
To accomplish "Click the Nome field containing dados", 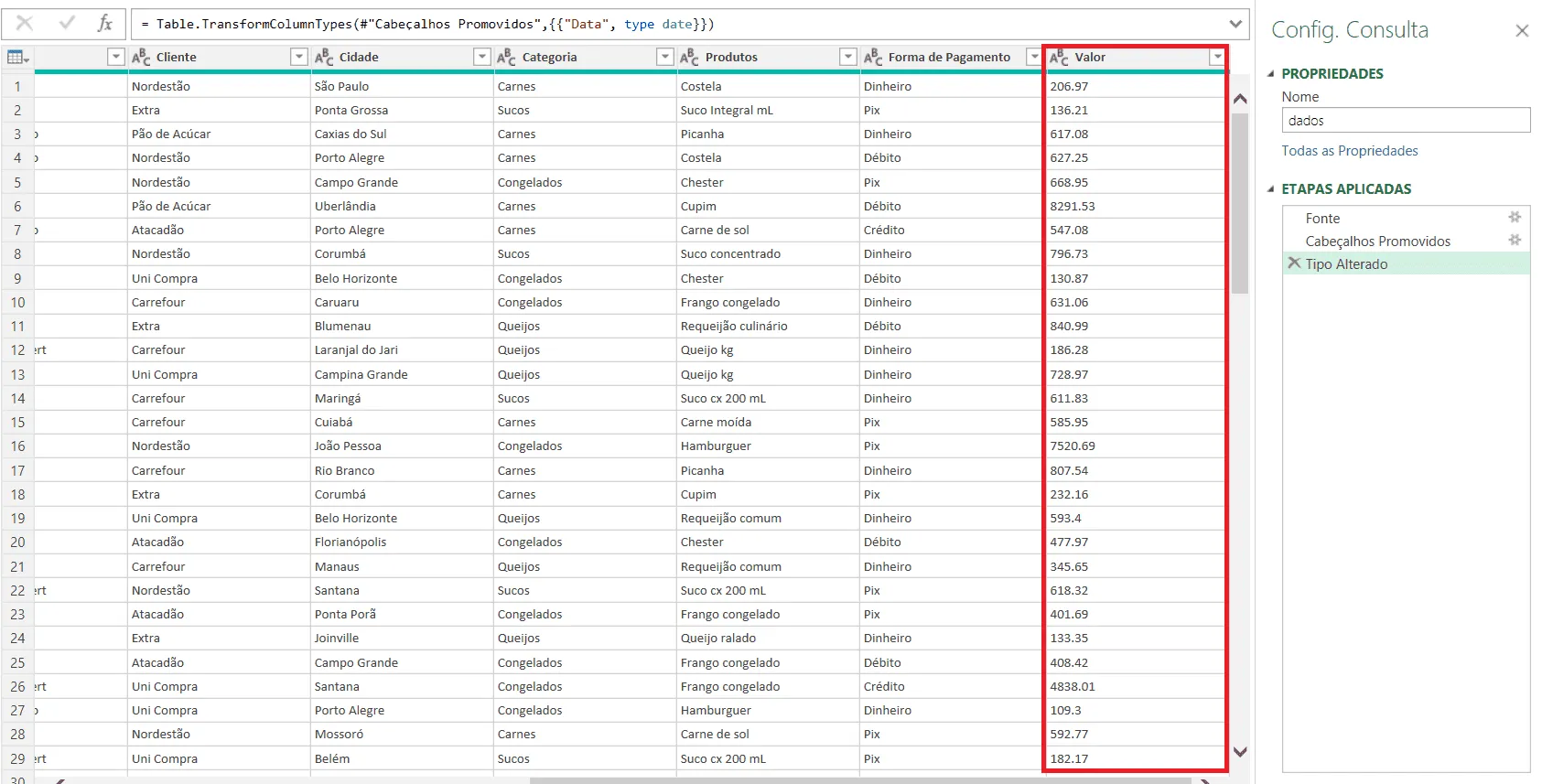I will pos(1406,120).
